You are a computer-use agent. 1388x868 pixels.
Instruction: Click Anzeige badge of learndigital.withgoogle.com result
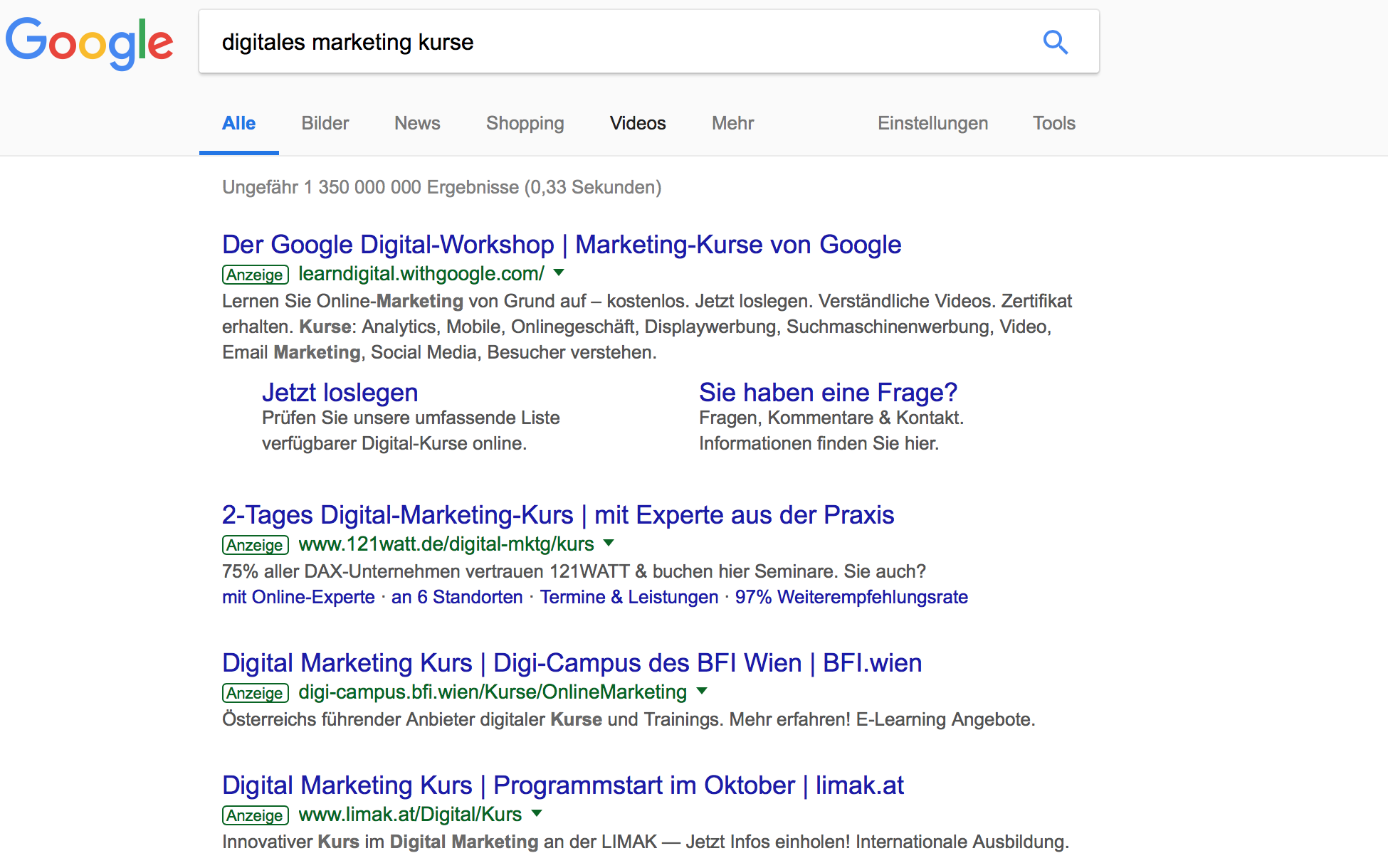[x=255, y=275]
